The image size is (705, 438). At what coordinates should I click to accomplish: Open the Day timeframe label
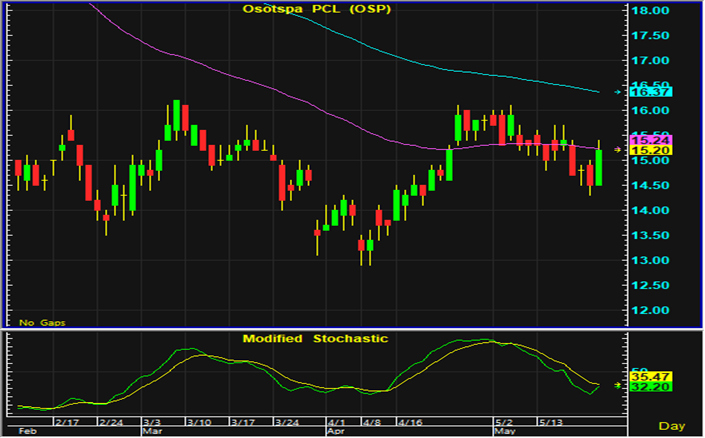point(672,425)
